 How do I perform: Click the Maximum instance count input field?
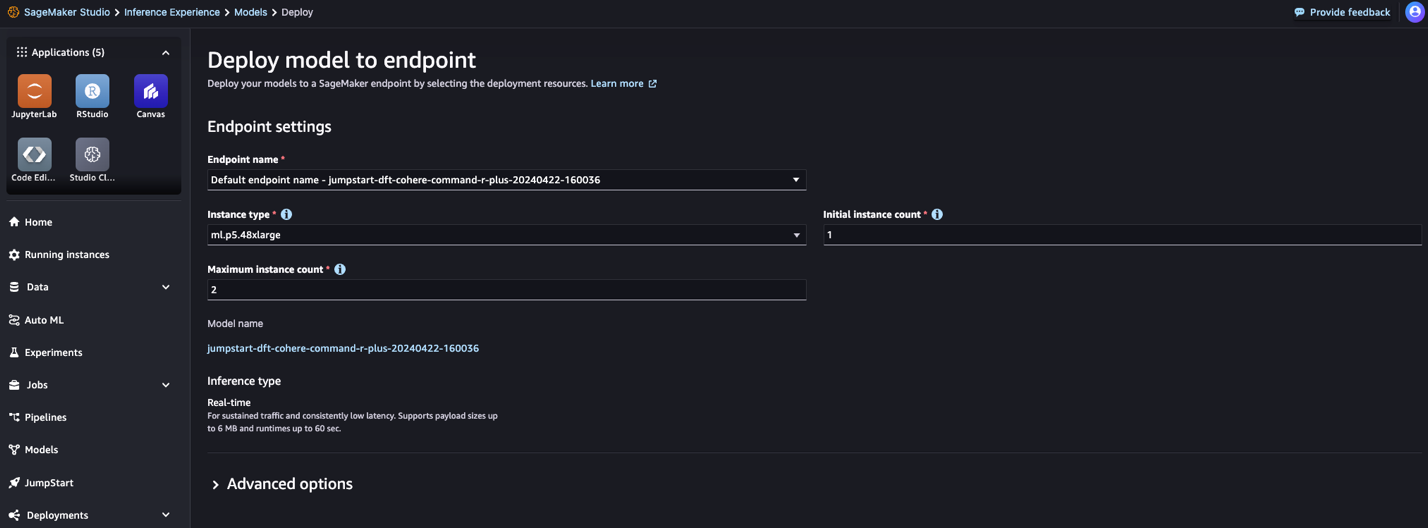506,290
